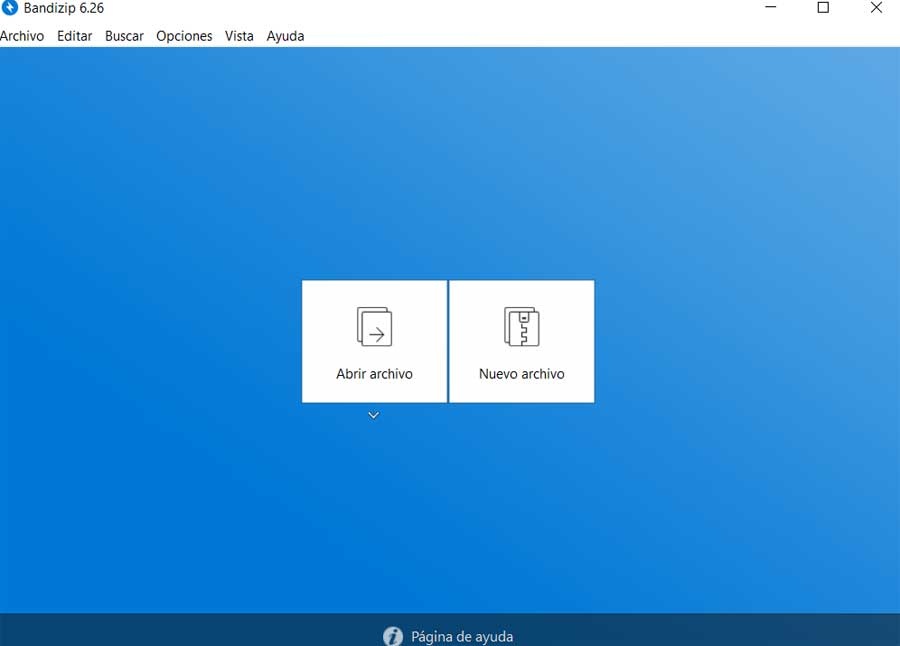Open the Vista menu
The height and width of the screenshot is (646, 900).
coord(239,36)
